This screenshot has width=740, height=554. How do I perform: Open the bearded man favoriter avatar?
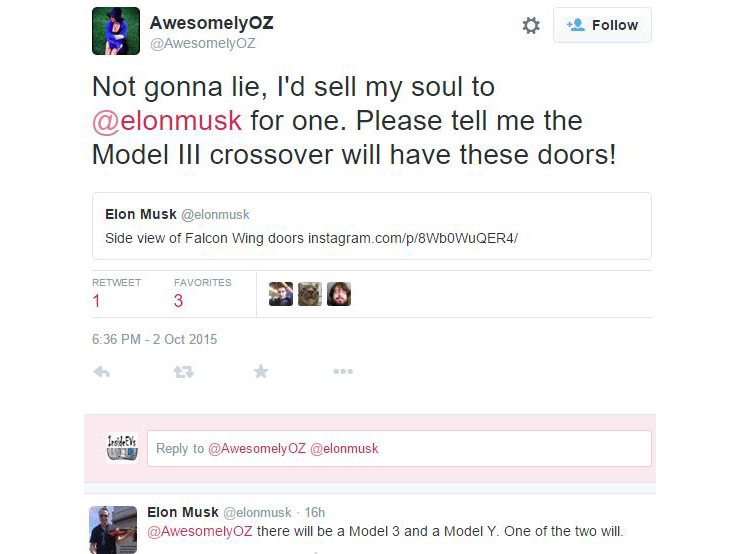[339, 294]
